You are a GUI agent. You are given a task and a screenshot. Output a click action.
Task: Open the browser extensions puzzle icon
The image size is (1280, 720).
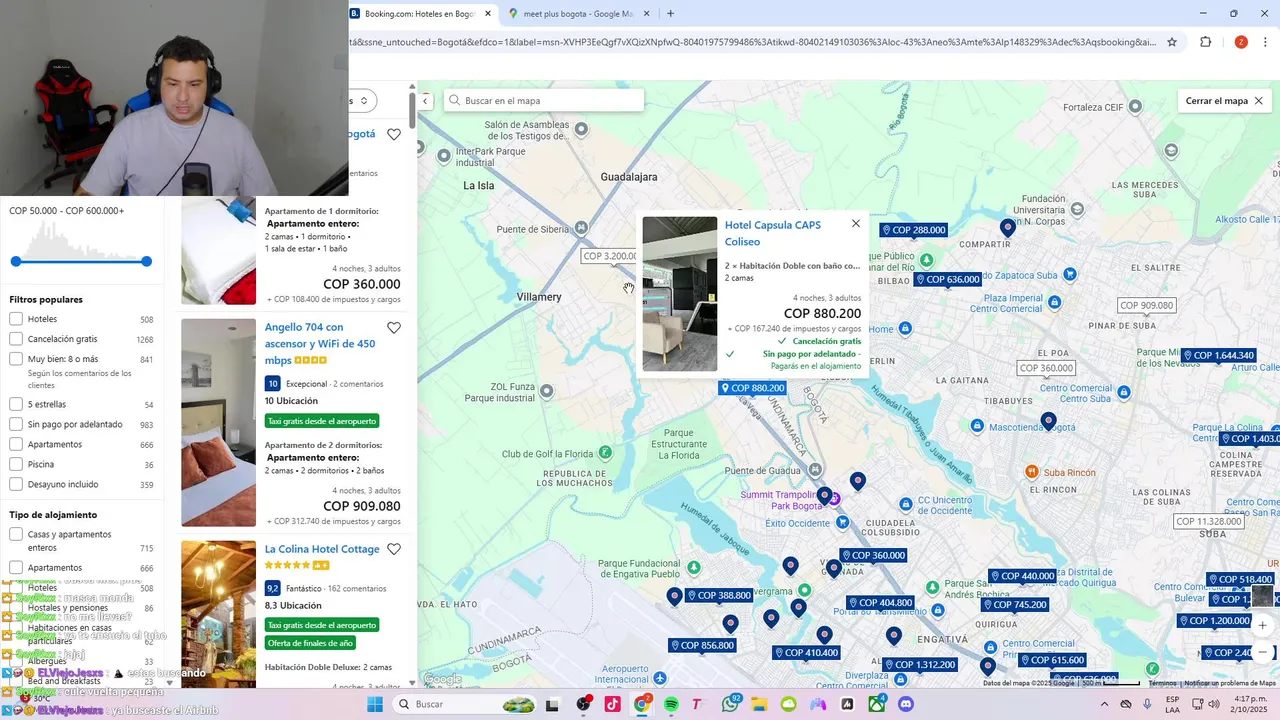1205,42
